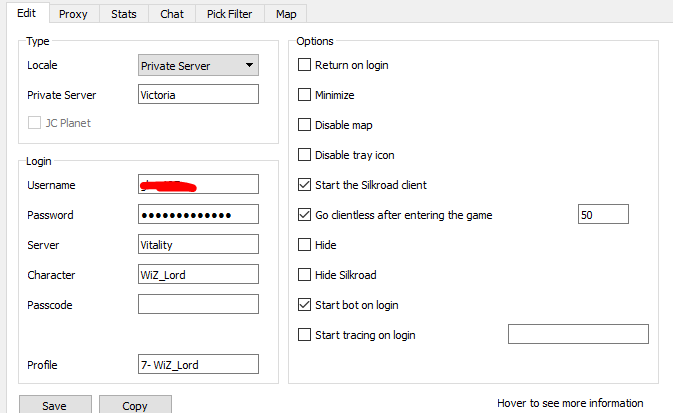The height and width of the screenshot is (413, 673).
Task: Go to the Chat tab
Action: (172, 14)
